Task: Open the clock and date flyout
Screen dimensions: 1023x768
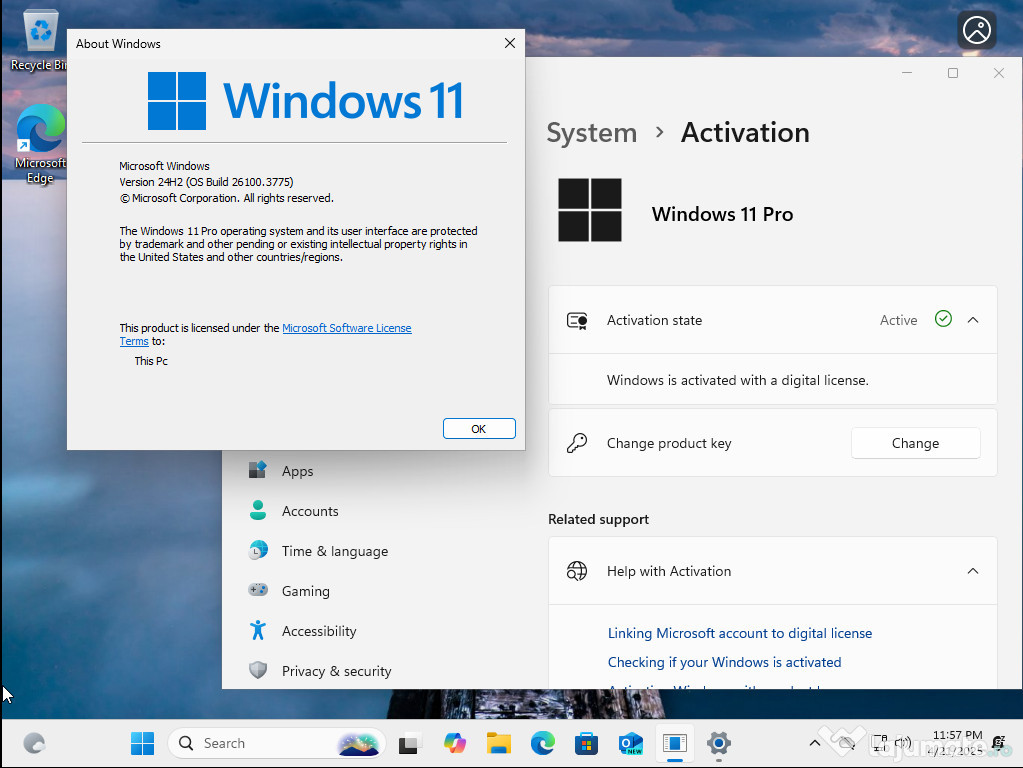Action: tap(956, 743)
